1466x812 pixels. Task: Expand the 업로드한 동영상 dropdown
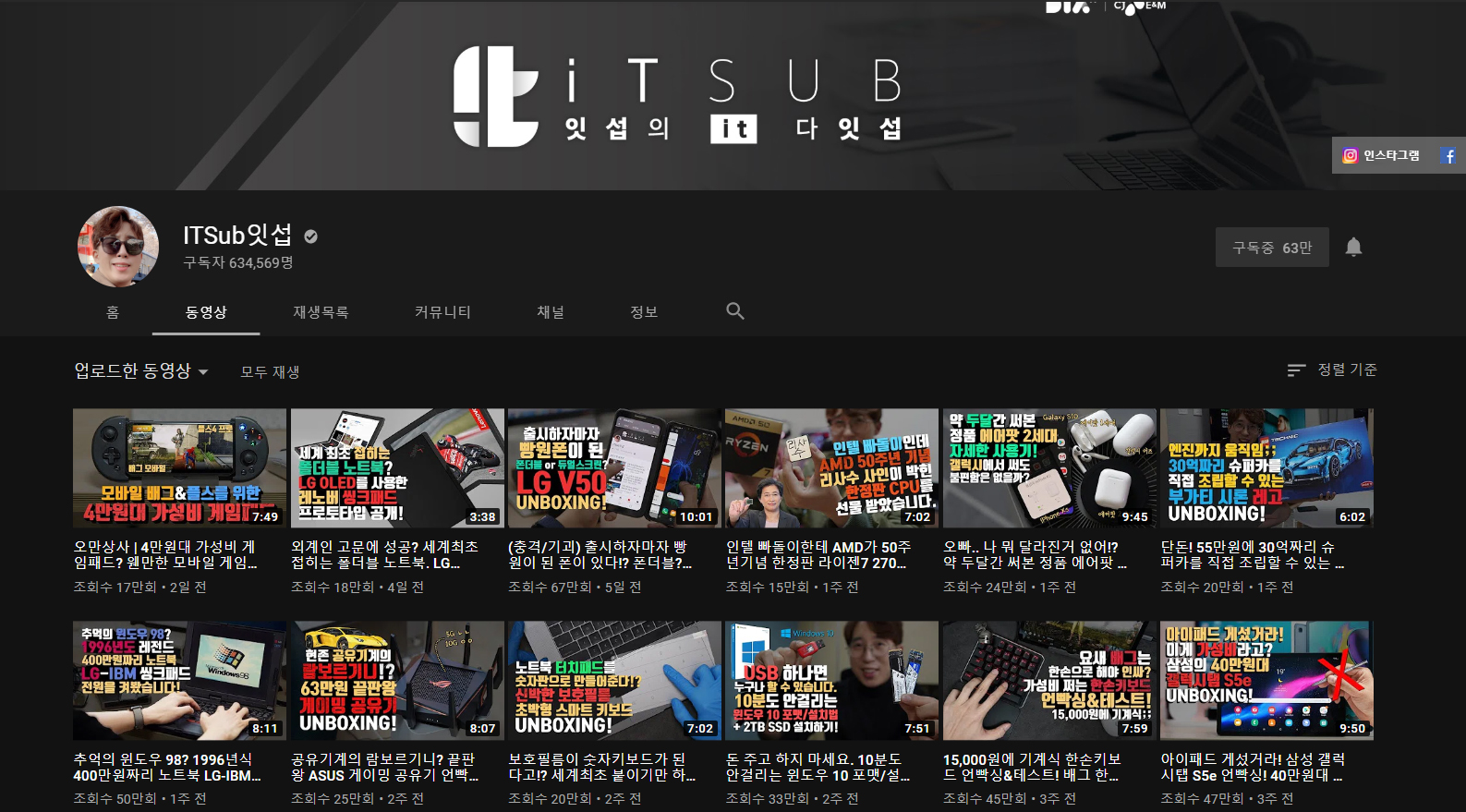(x=141, y=371)
